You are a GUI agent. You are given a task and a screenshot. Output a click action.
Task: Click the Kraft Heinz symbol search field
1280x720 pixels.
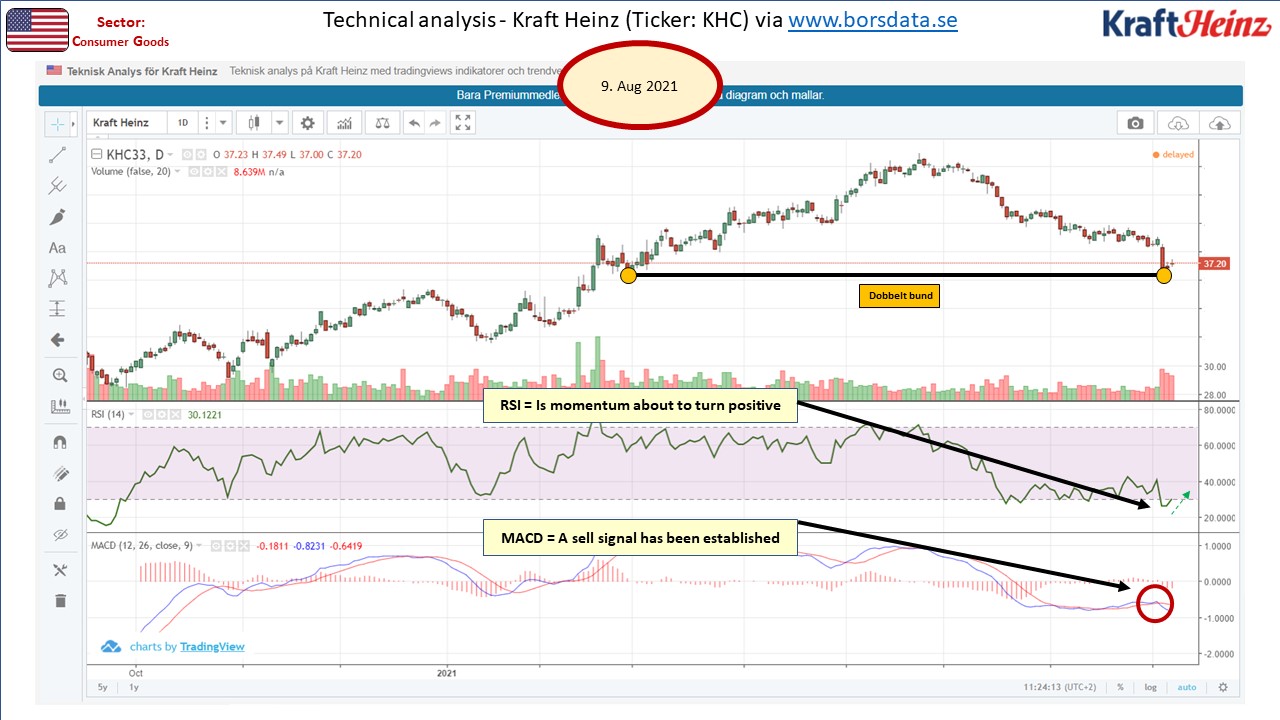click(x=126, y=123)
